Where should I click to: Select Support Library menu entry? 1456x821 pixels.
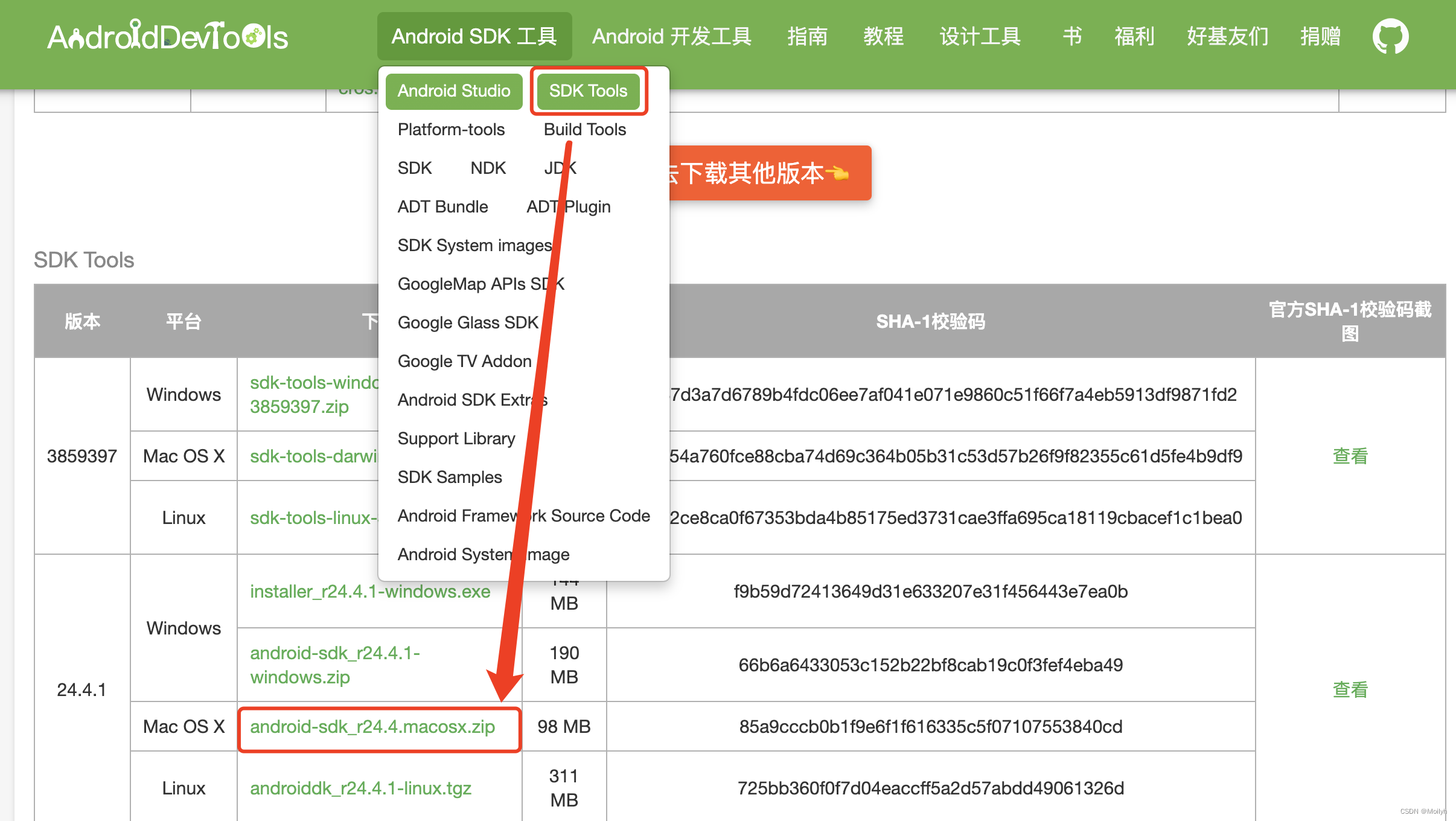456,438
